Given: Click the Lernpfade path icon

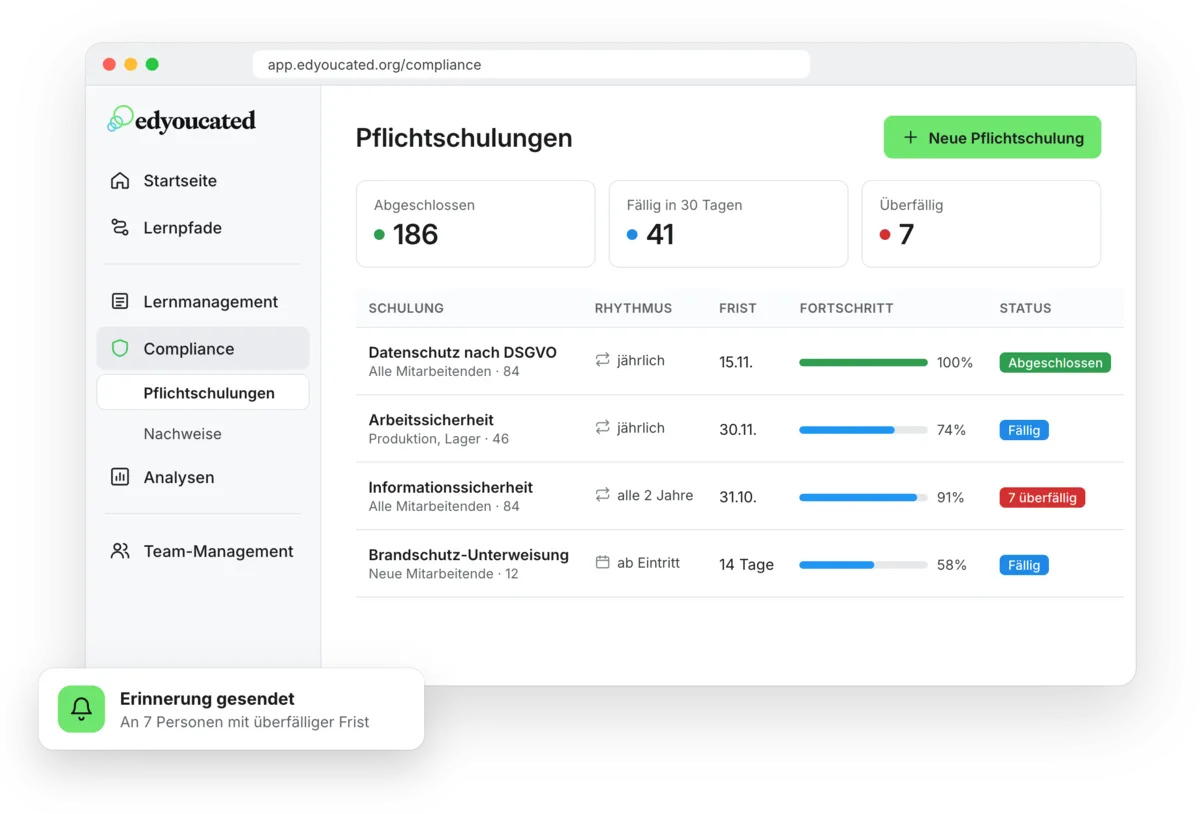Looking at the screenshot, I should click(120, 228).
